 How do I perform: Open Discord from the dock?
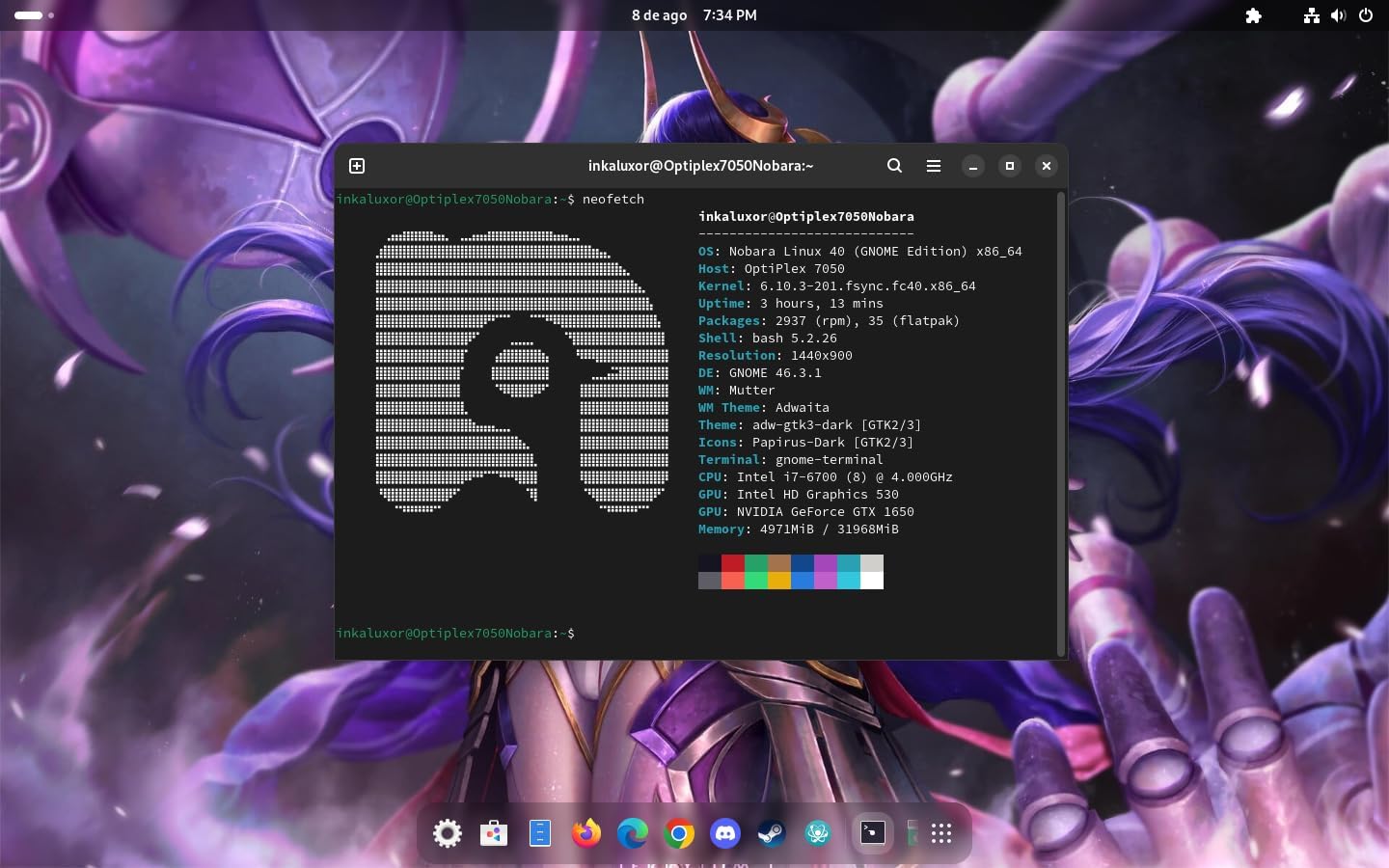[x=725, y=833]
